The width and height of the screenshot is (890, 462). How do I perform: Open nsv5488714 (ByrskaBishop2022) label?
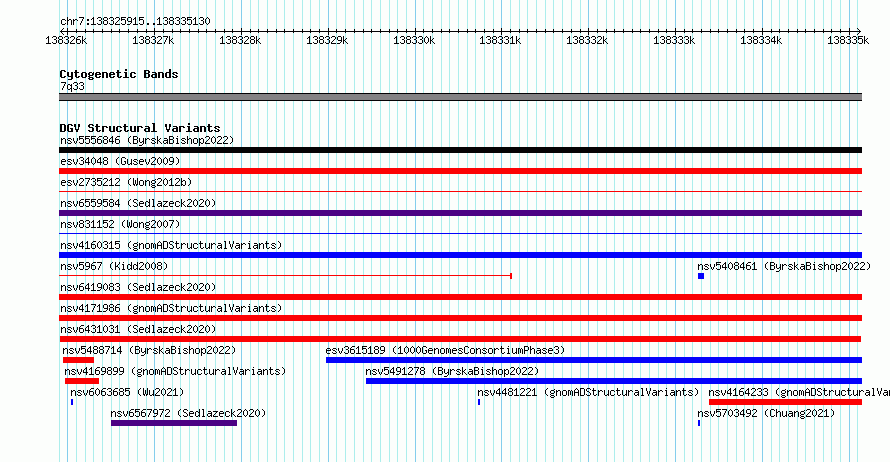point(149,350)
